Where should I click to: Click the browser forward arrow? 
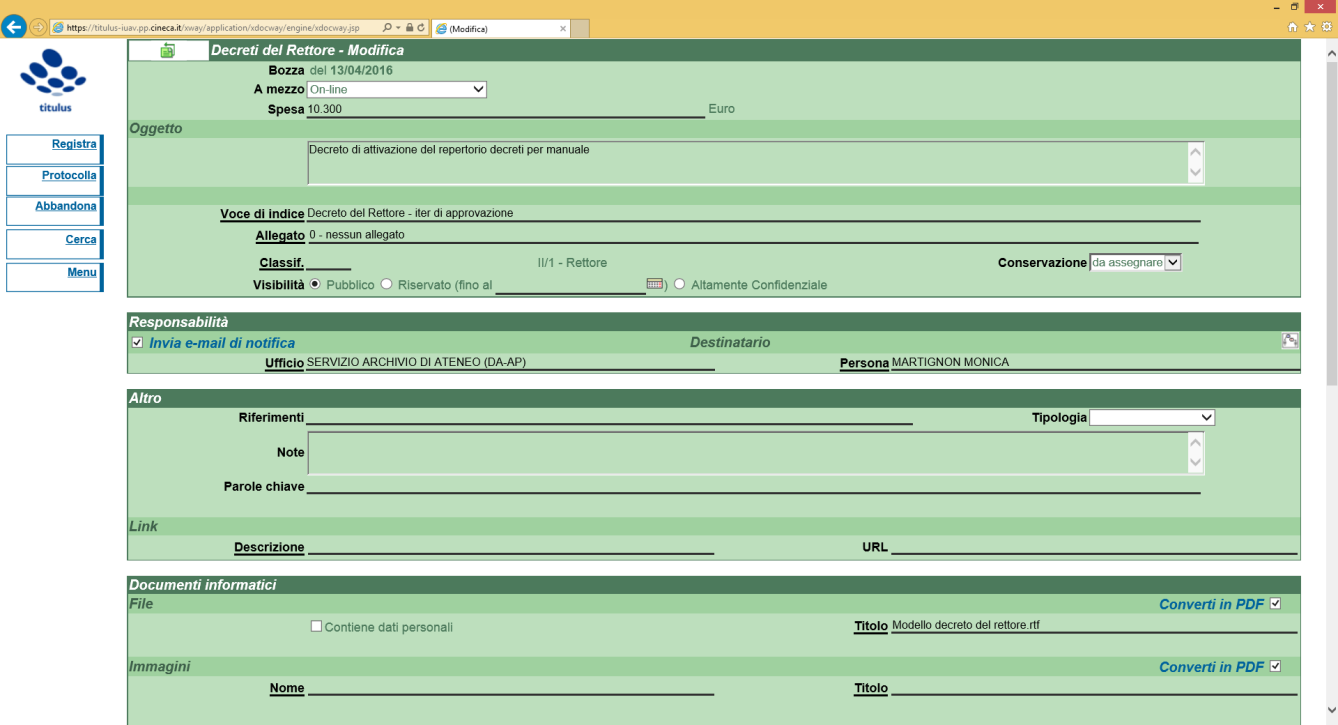[38, 27]
